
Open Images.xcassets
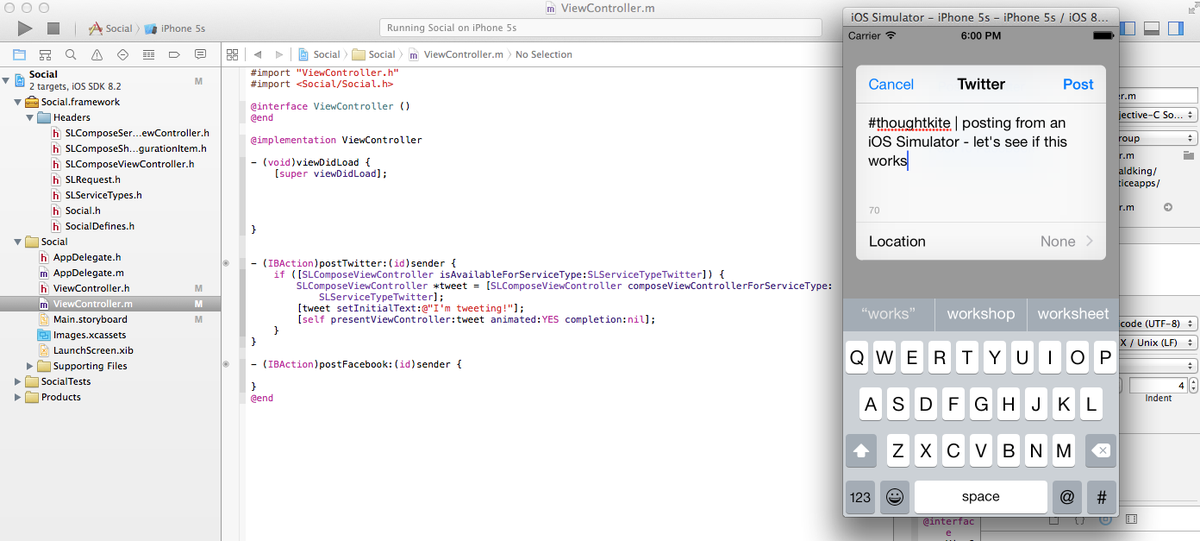(83, 335)
